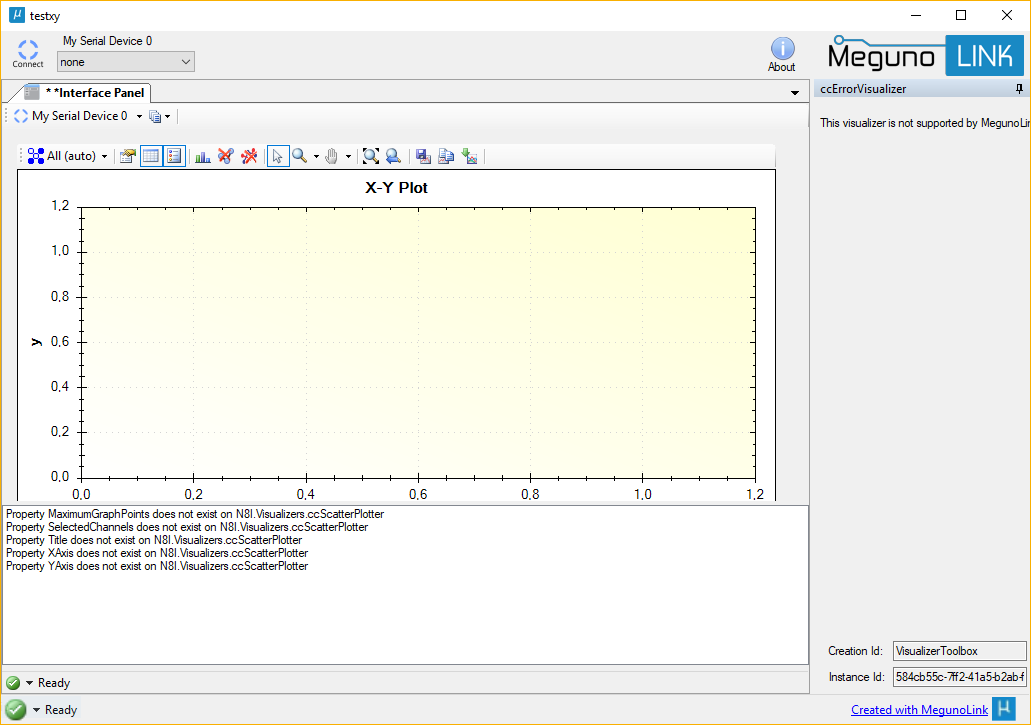Click the zoom to fit icon
The width and height of the screenshot is (1031, 725).
pyautogui.click(x=371, y=156)
